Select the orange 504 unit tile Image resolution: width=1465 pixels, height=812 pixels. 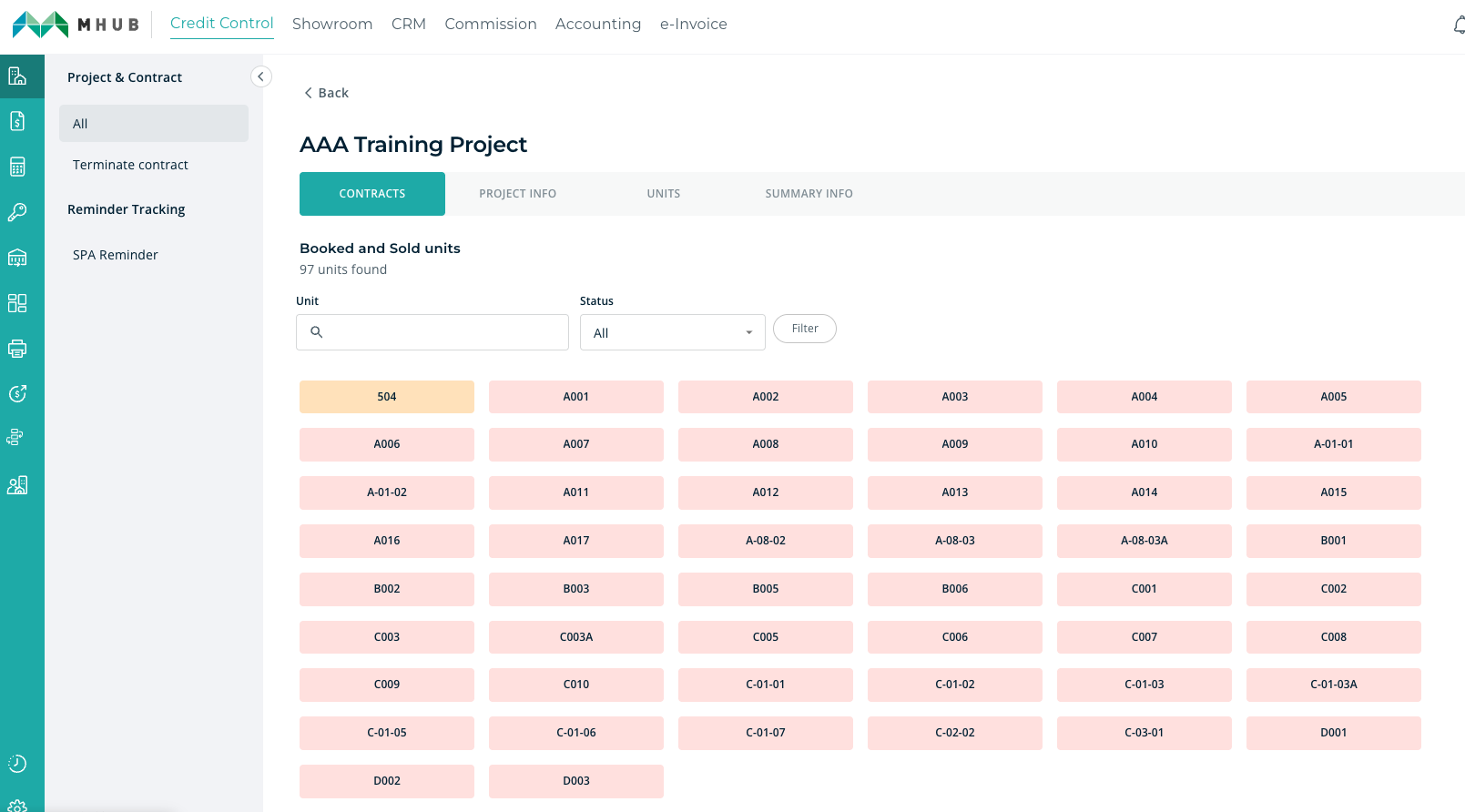point(387,397)
